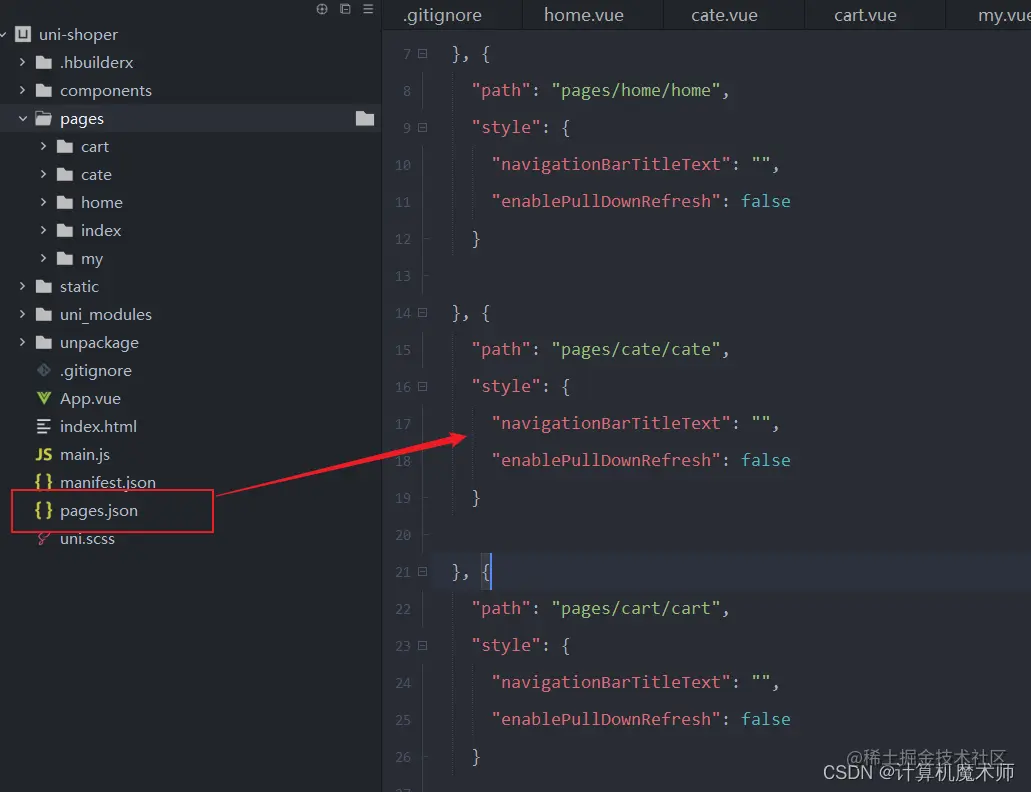Viewport: 1031px width, 792px height.
Task: Click the my folder icon
Action: click(65, 258)
